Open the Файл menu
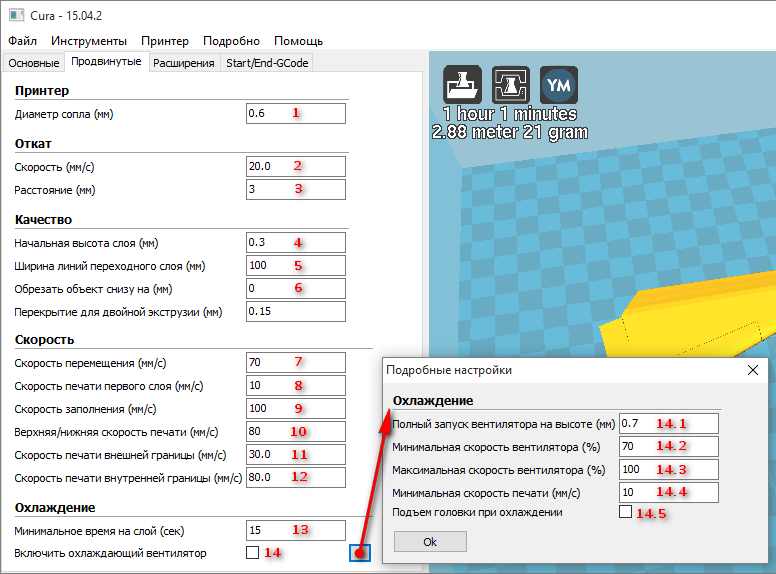Viewport: 776px width, 574px height. click(22, 41)
